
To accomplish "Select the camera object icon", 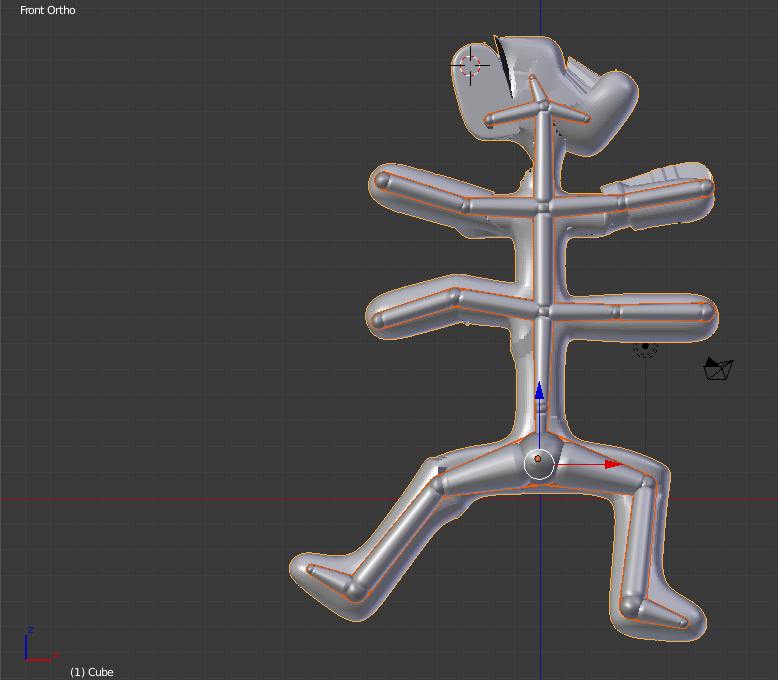I will (x=718, y=369).
